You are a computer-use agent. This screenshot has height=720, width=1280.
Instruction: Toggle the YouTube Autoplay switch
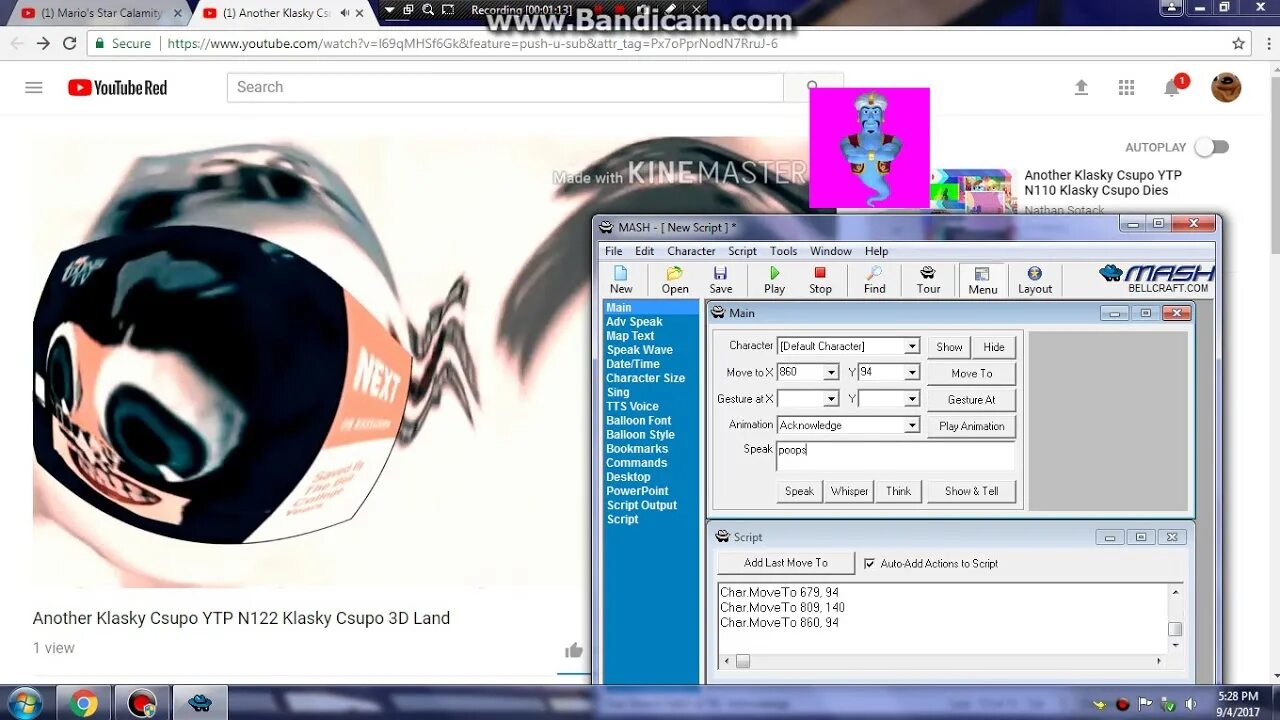(1211, 147)
